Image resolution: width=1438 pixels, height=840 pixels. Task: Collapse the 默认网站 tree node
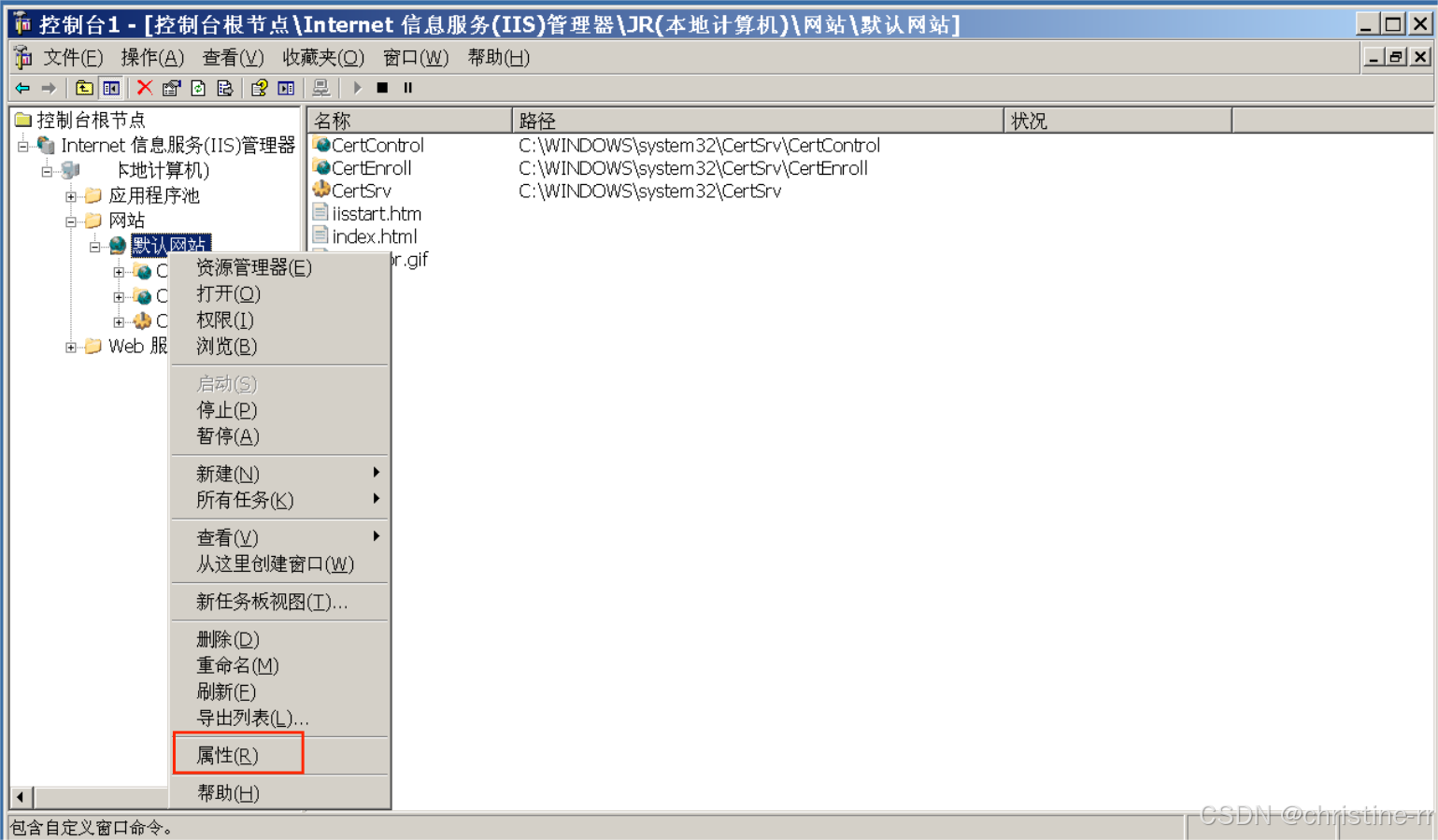click(95, 247)
